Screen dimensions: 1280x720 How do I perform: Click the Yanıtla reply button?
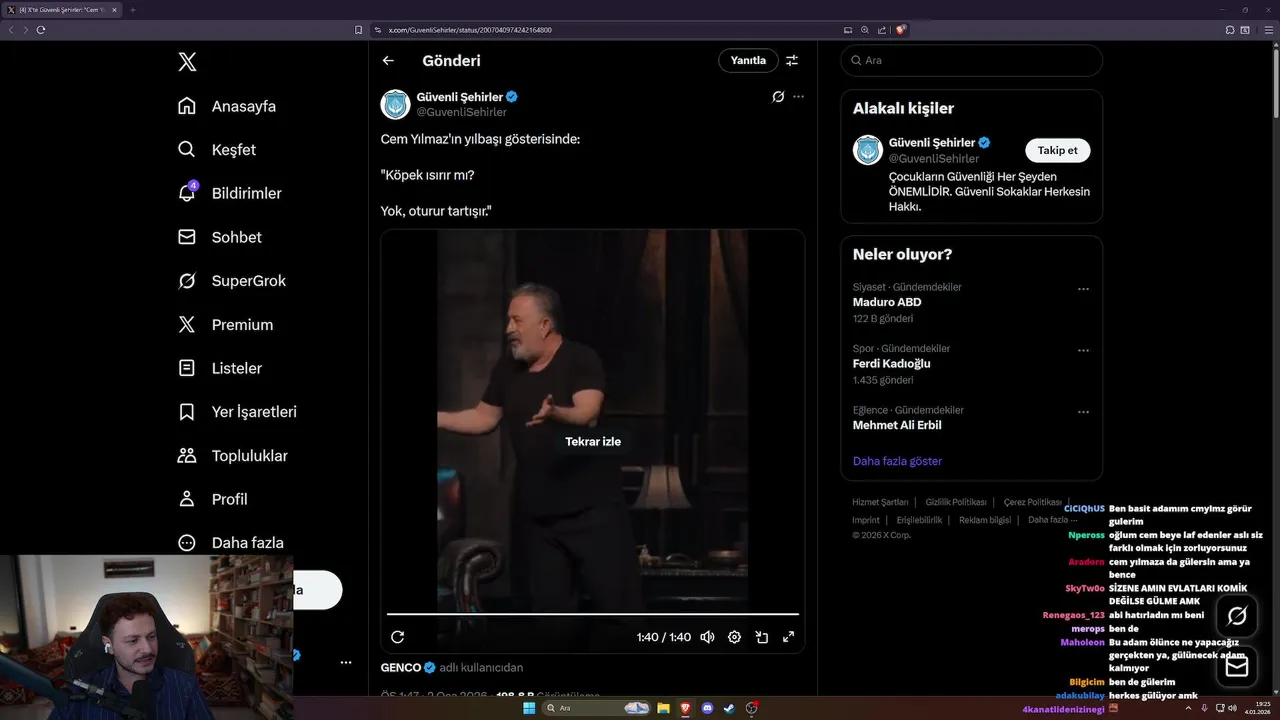pyautogui.click(x=748, y=60)
